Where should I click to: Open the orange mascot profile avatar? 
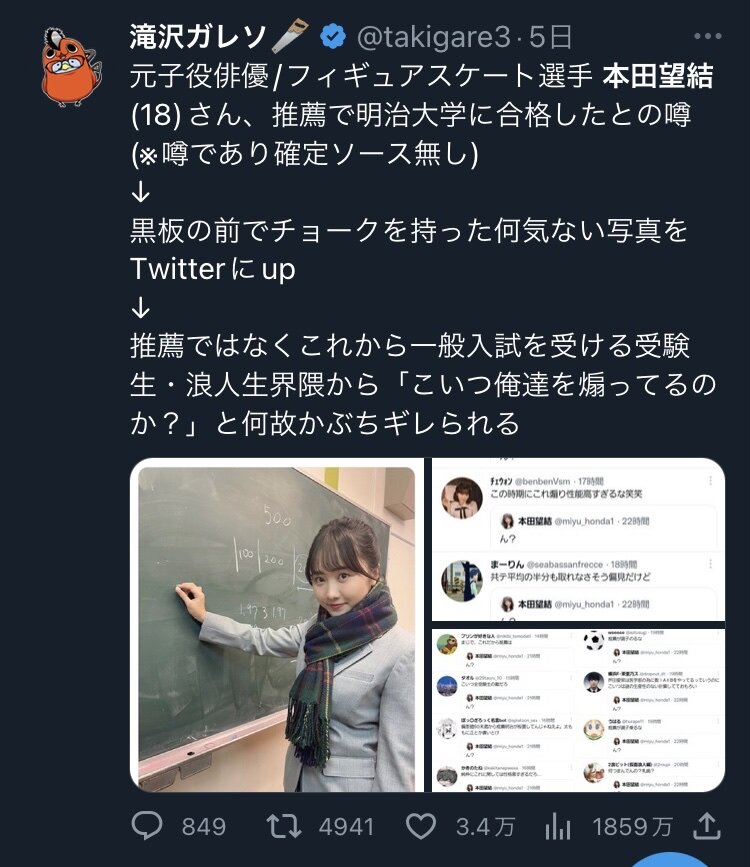[x=72, y=66]
